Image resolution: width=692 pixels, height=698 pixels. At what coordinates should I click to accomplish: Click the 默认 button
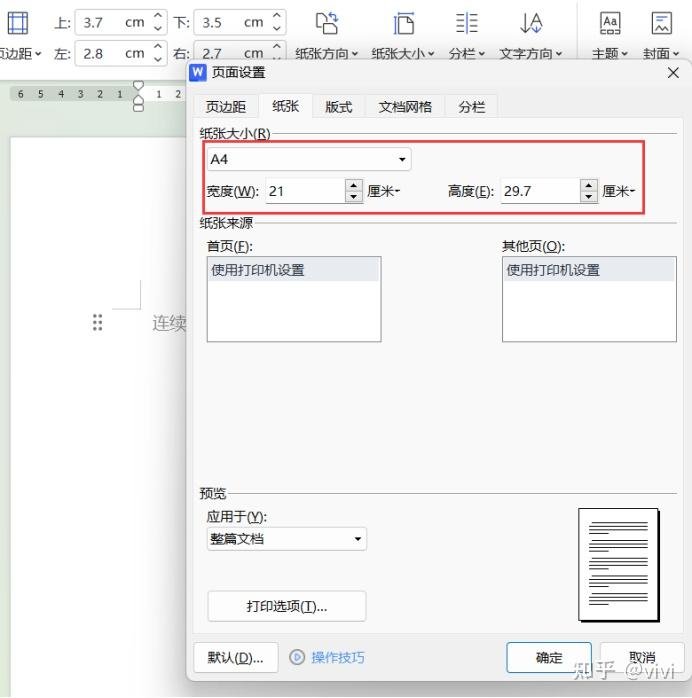point(236,657)
